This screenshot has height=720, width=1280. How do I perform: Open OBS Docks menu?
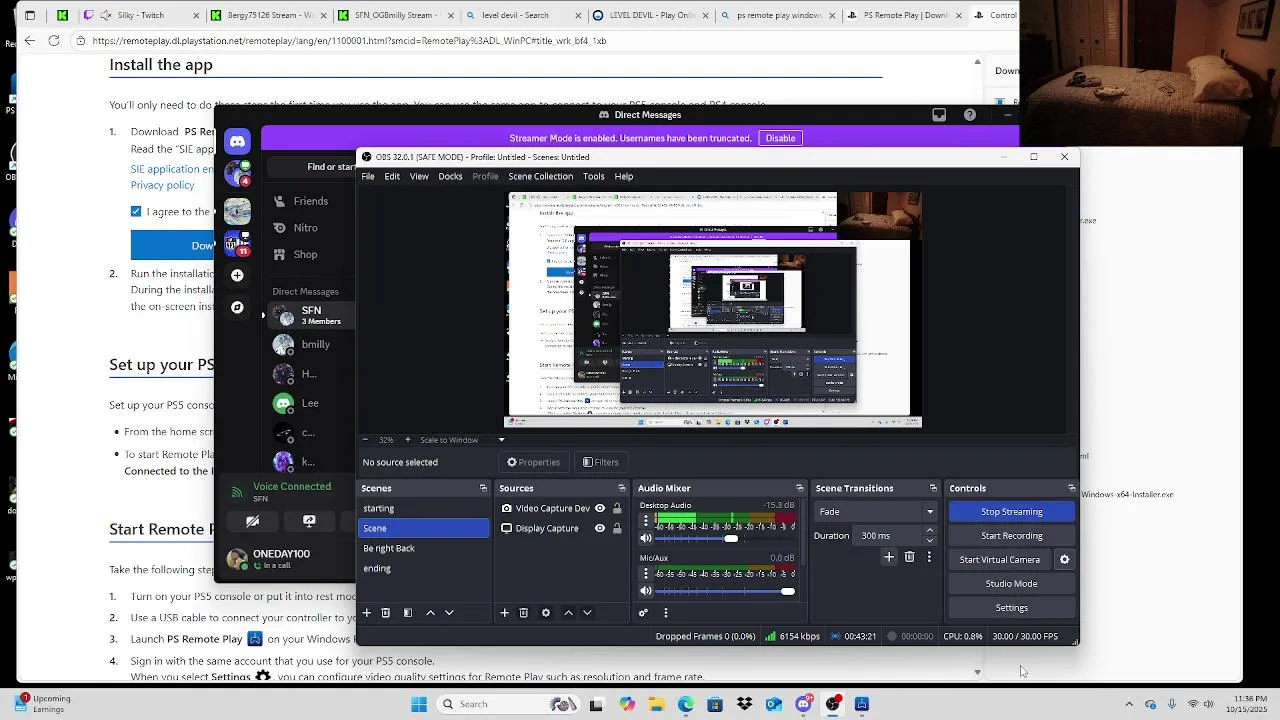(450, 176)
